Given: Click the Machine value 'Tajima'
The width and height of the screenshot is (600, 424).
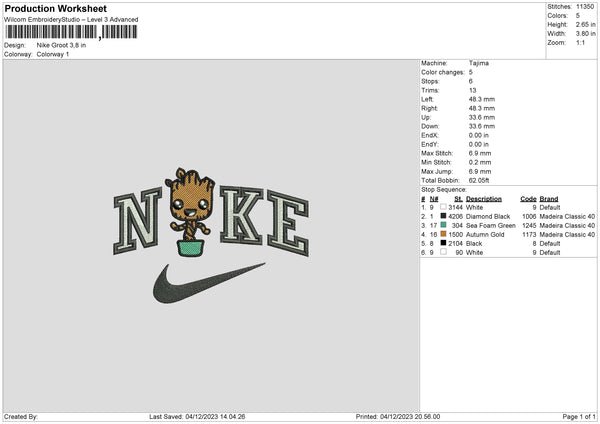Looking at the screenshot, I should 479,63.
